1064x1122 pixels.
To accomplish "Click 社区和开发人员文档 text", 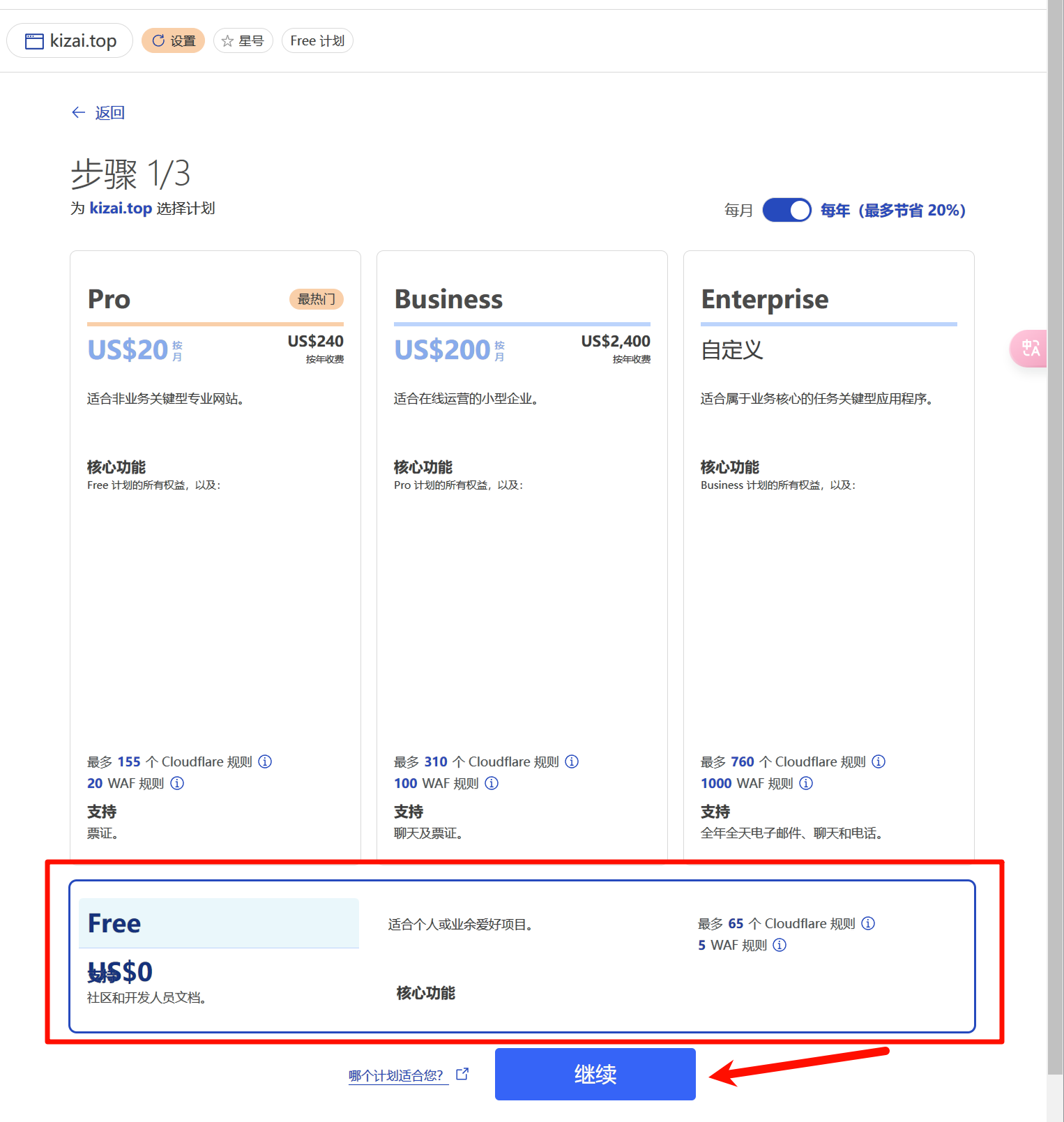I will [x=146, y=998].
